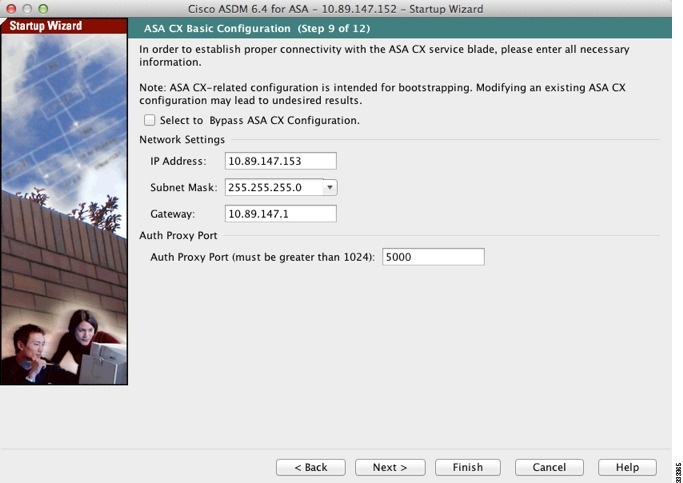Select "ASA CX Basic Configuration (Step 9 of 12)" header

pos(257,29)
